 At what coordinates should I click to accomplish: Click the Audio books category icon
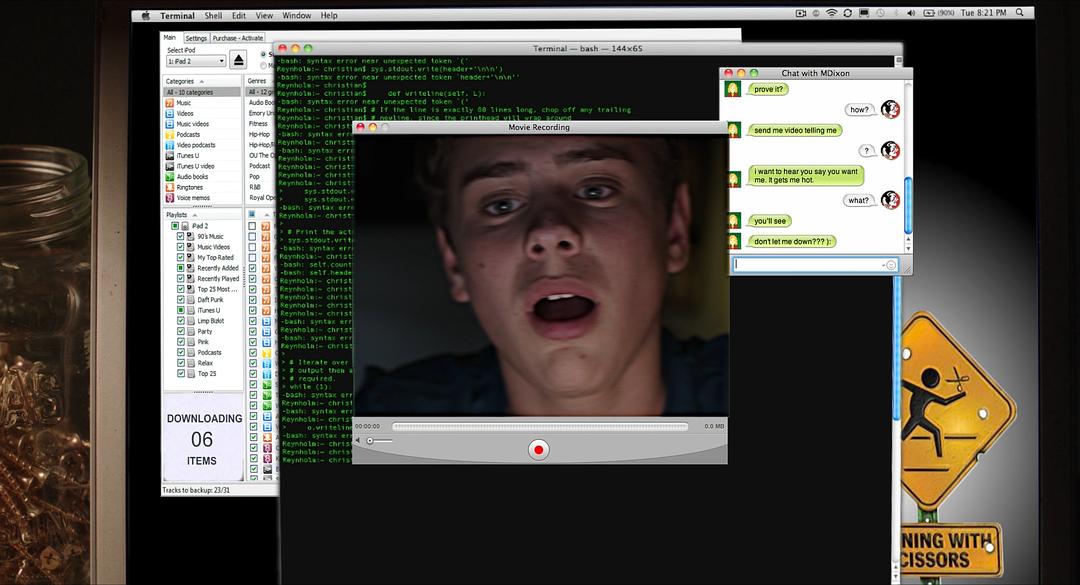[x=169, y=176]
